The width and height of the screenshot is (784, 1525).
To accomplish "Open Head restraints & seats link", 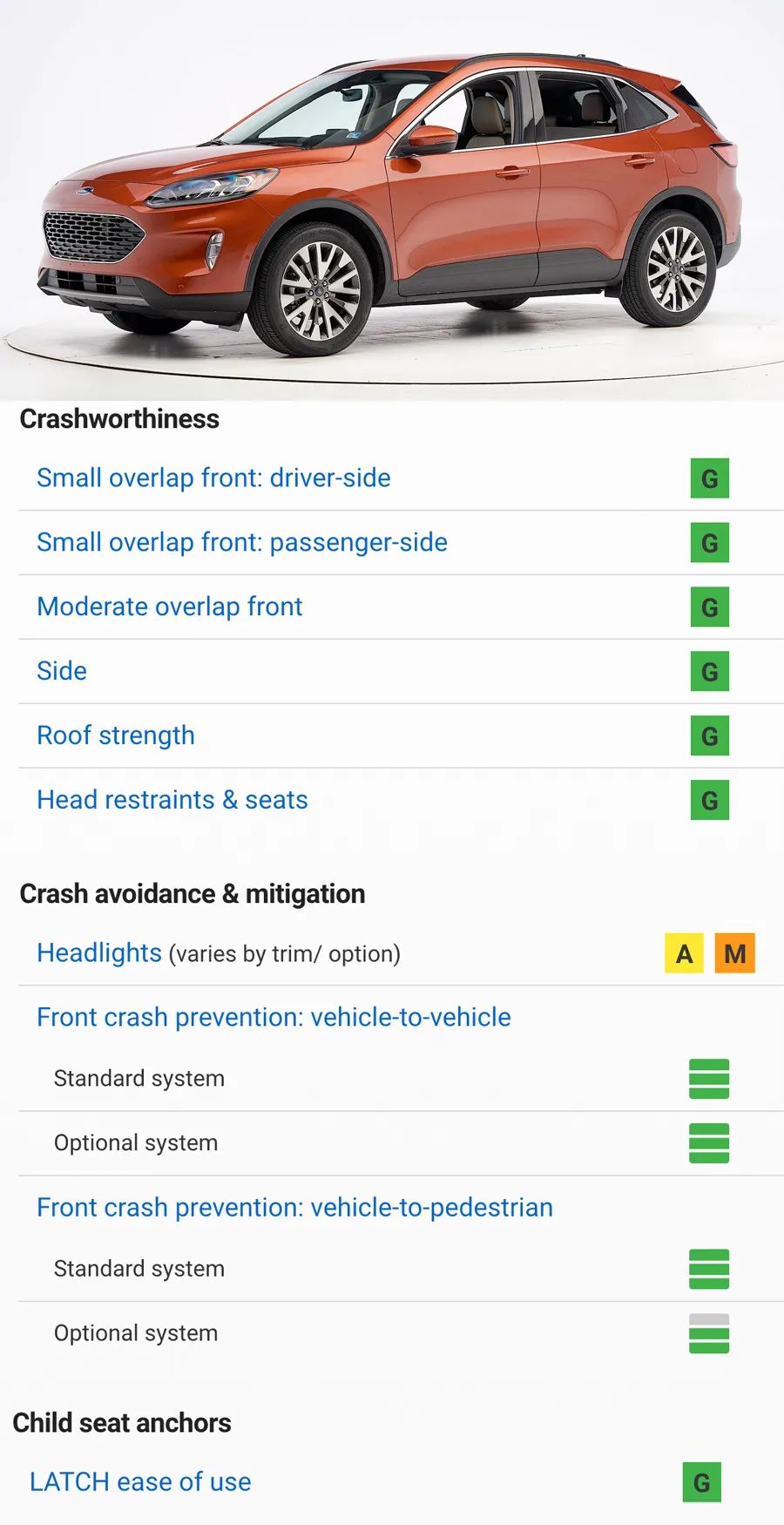I will (x=172, y=800).
